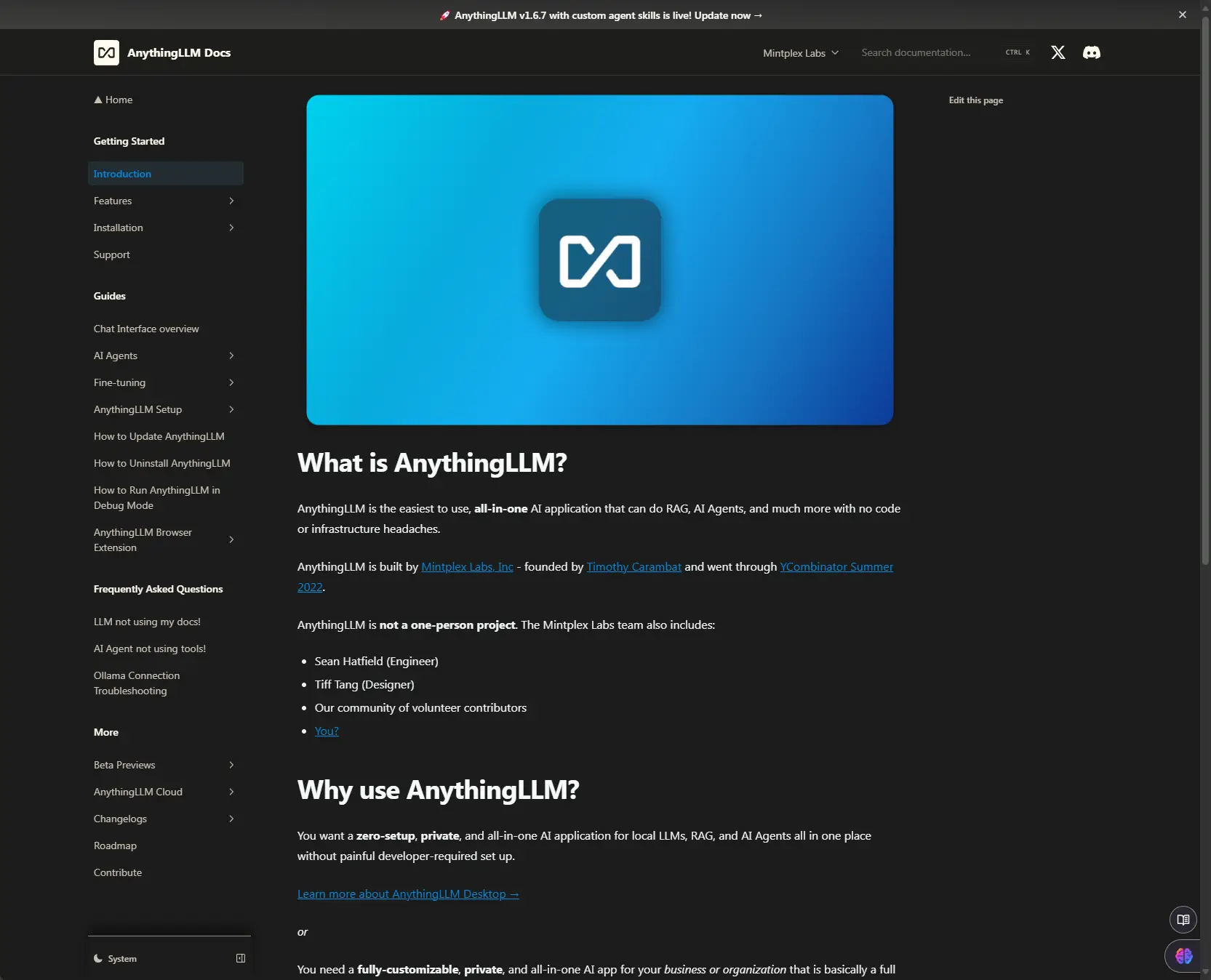The height and width of the screenshot is (980, 1211).
Task: Expand the AI Agents section chevron
Action: tap(231, 356)
